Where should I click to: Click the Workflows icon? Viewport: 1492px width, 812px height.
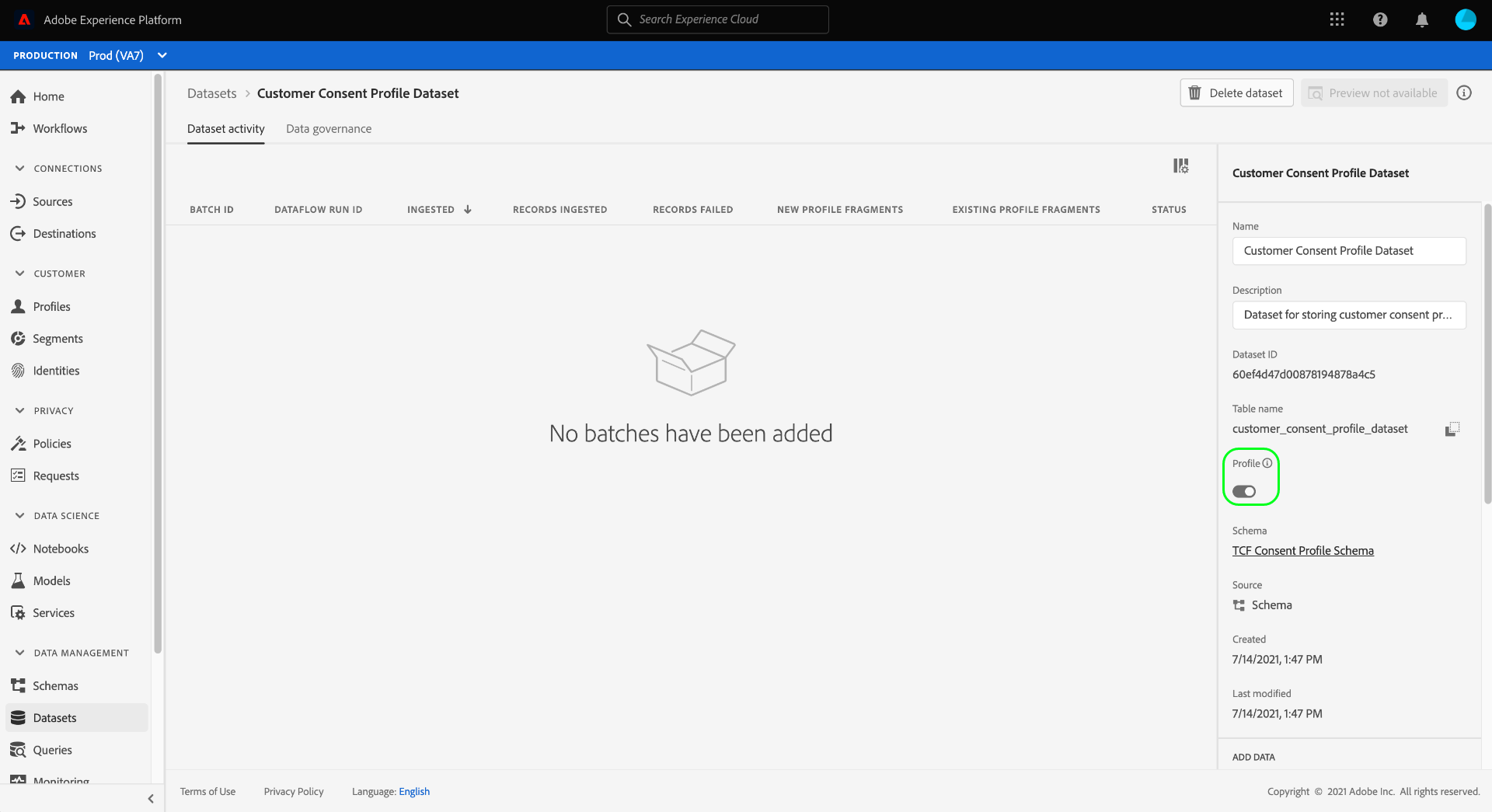[x=18, y=128]
